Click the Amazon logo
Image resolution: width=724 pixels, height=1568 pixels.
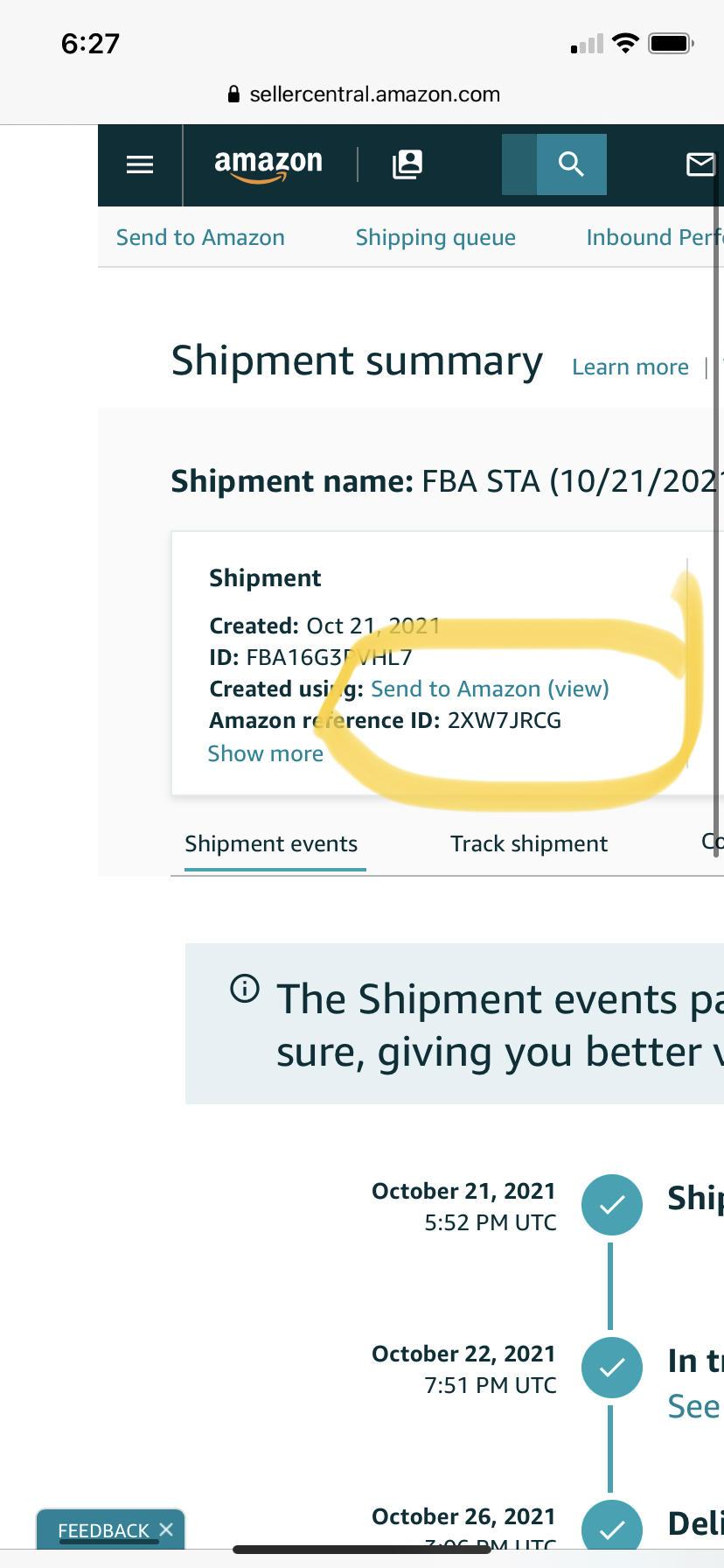coord(267,164)
